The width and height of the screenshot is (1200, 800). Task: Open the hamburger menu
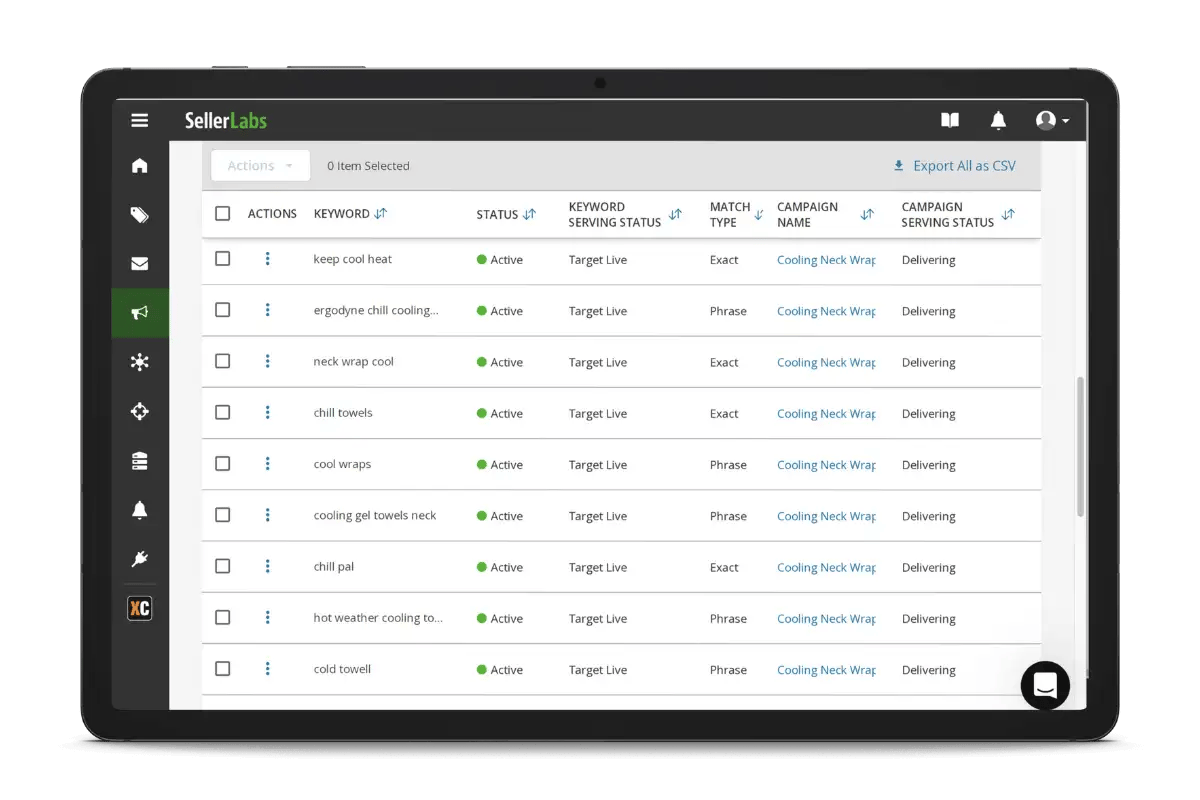tap(140, 121)
